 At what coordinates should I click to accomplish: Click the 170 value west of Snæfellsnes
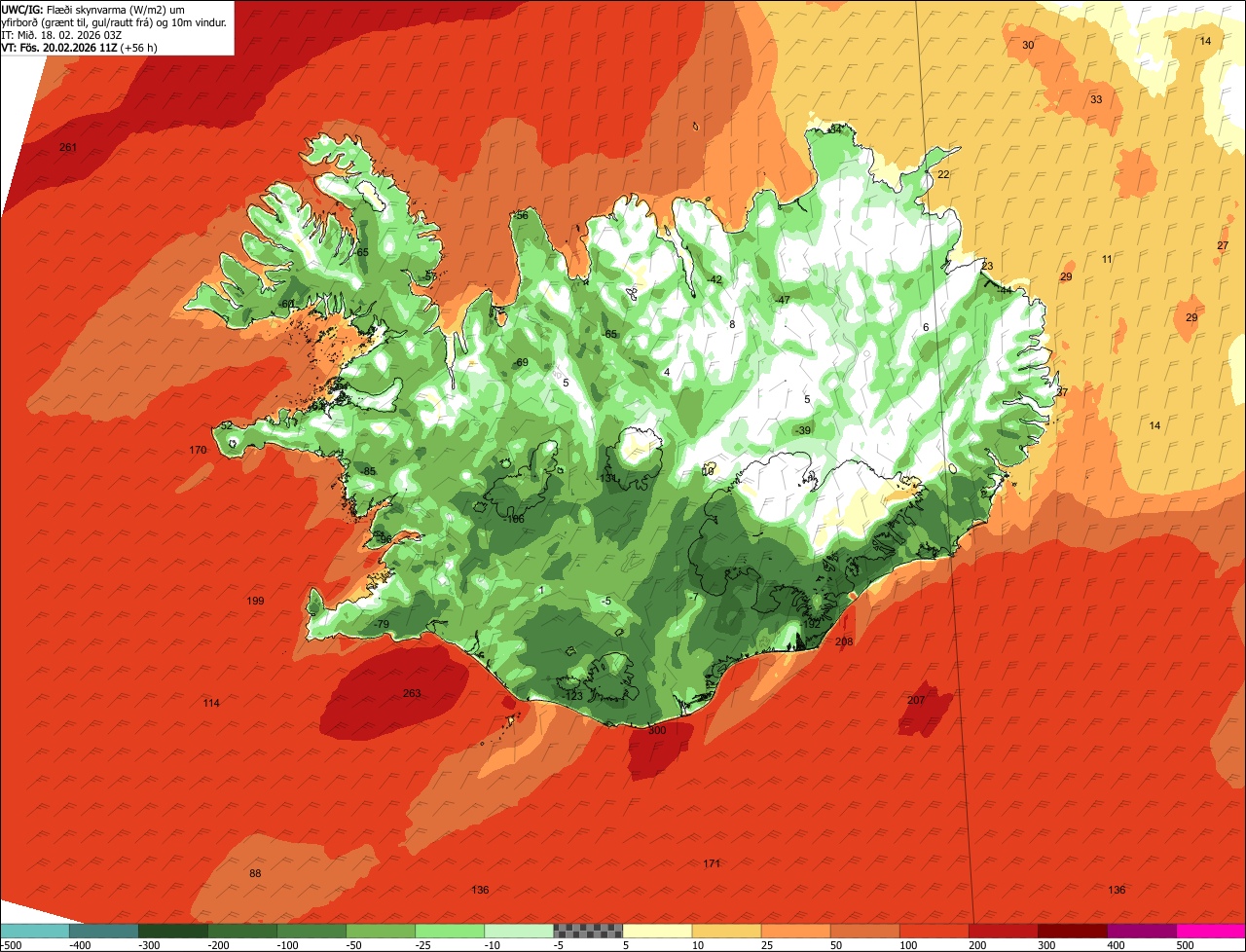click(x=198, y=451)
